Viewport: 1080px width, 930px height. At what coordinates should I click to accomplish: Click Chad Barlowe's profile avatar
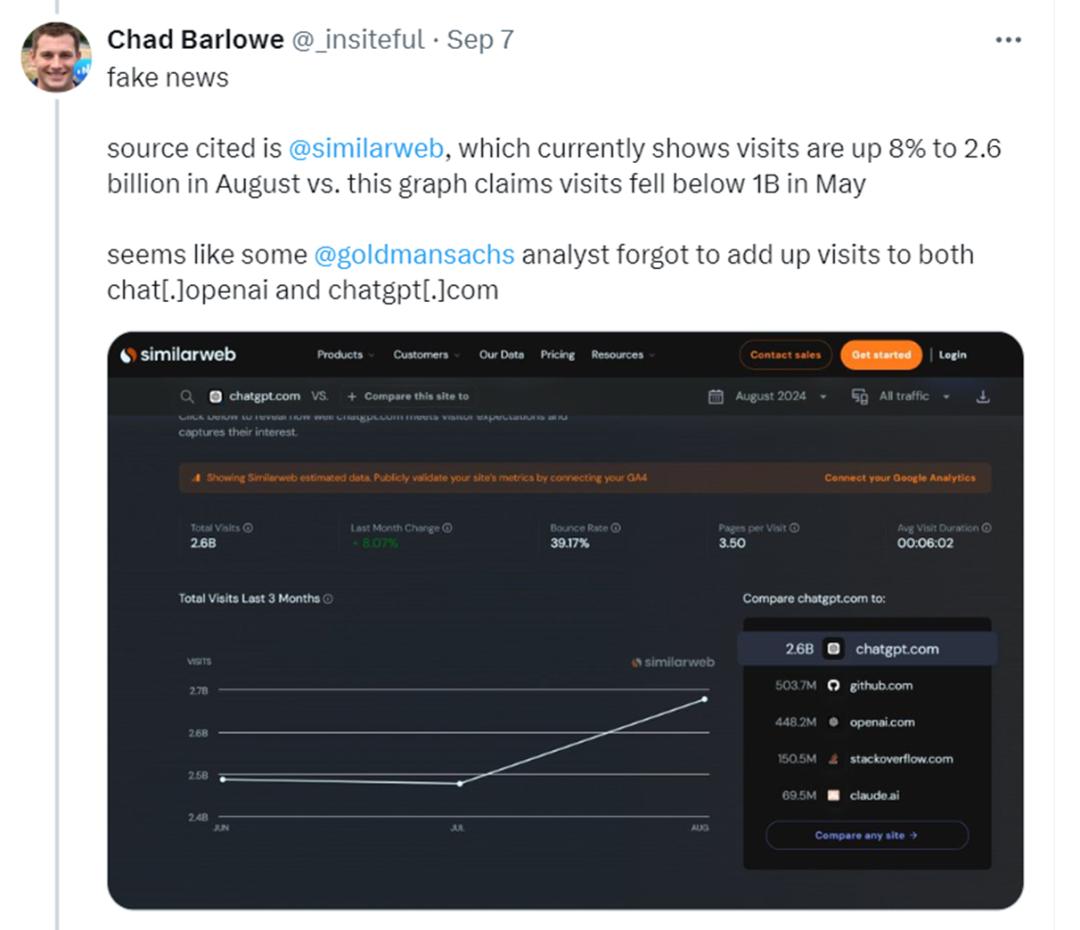(x=56, y=56)
